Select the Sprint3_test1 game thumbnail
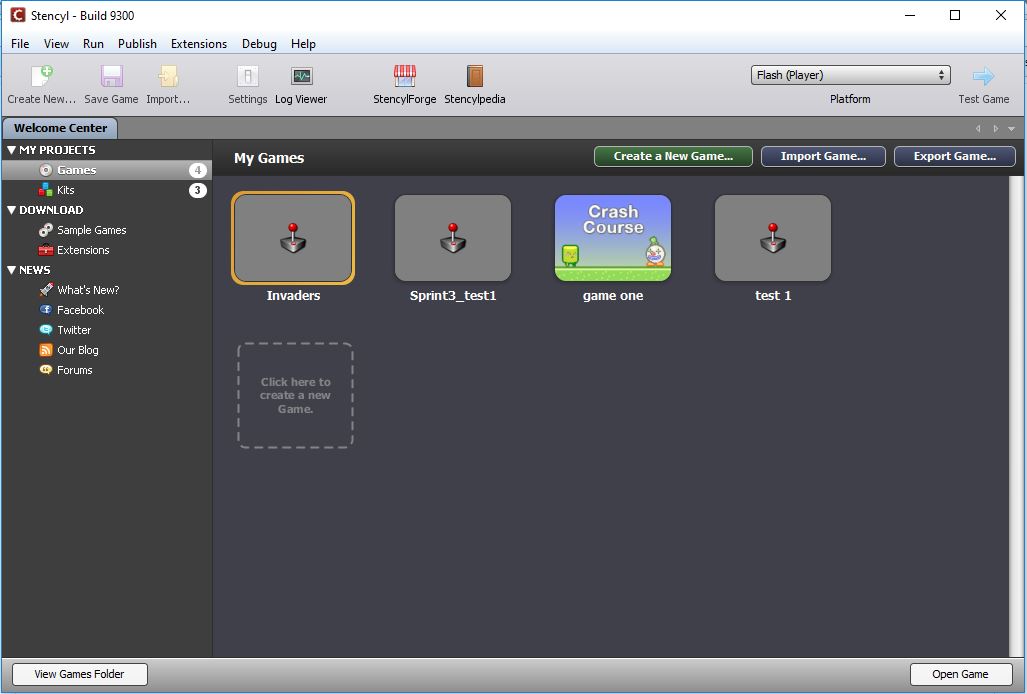Image resolution: width=1027 pixels, height=694 pixels. [453, 238]
